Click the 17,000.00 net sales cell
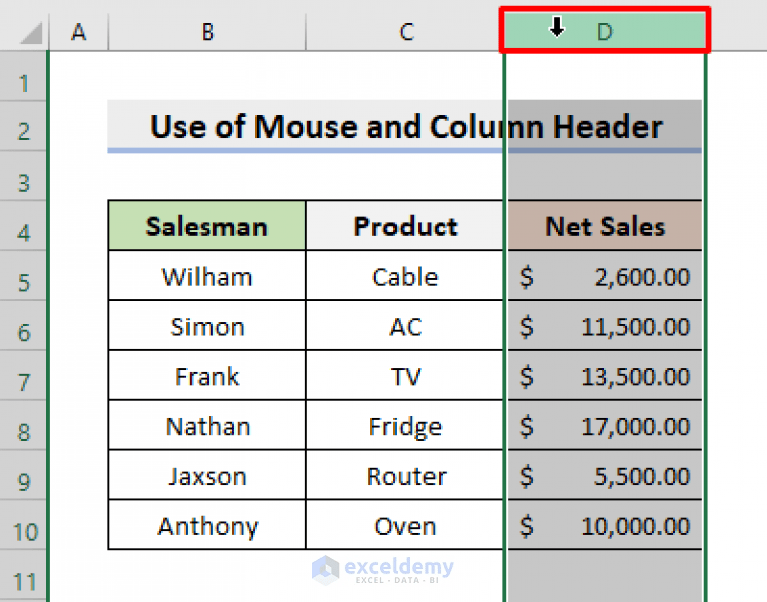767x602 pixels. pos(605,425)
